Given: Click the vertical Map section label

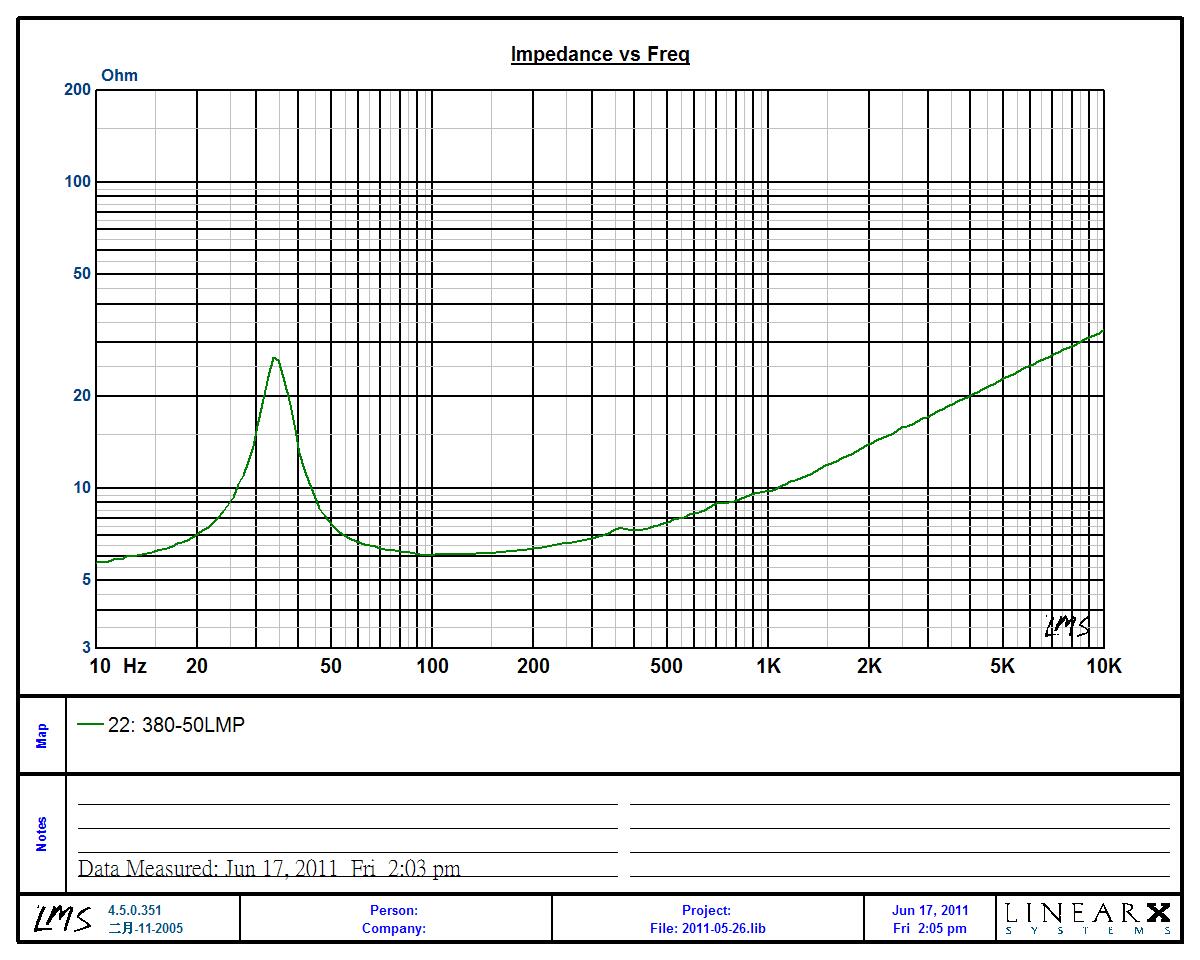Looking at the screenshot, I should click(42, 736).
